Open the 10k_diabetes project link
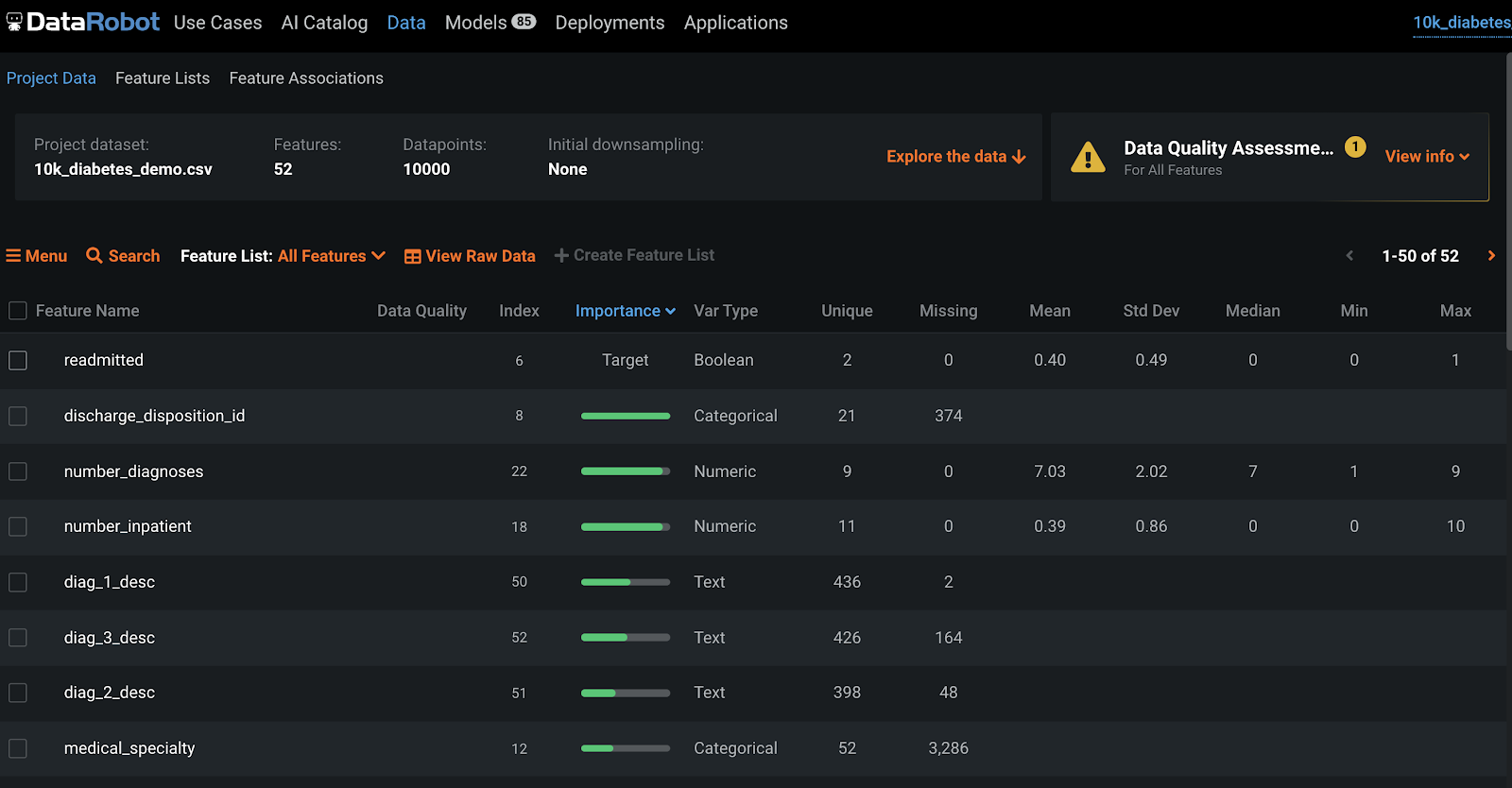The height and width of the screenshot is (788, 1512). pos(1461,23)
